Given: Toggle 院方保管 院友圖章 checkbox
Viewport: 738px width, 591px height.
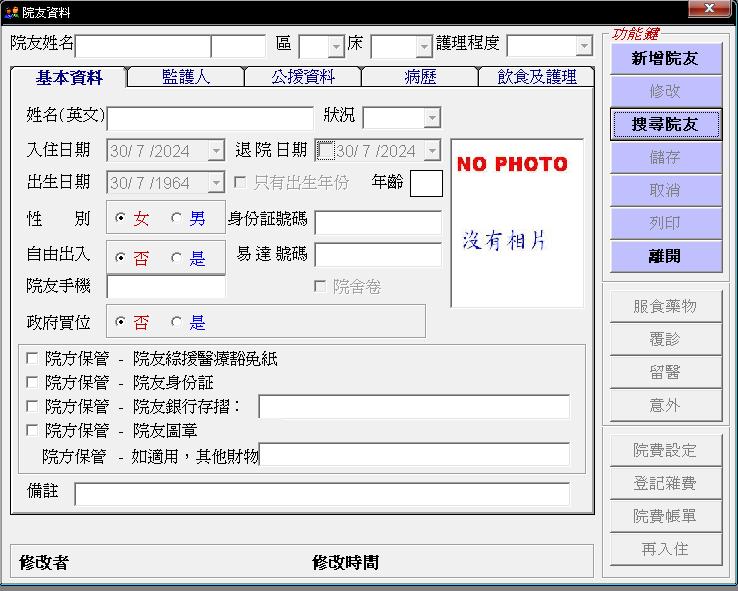Looking at the screenshot, I should point(33,430).
